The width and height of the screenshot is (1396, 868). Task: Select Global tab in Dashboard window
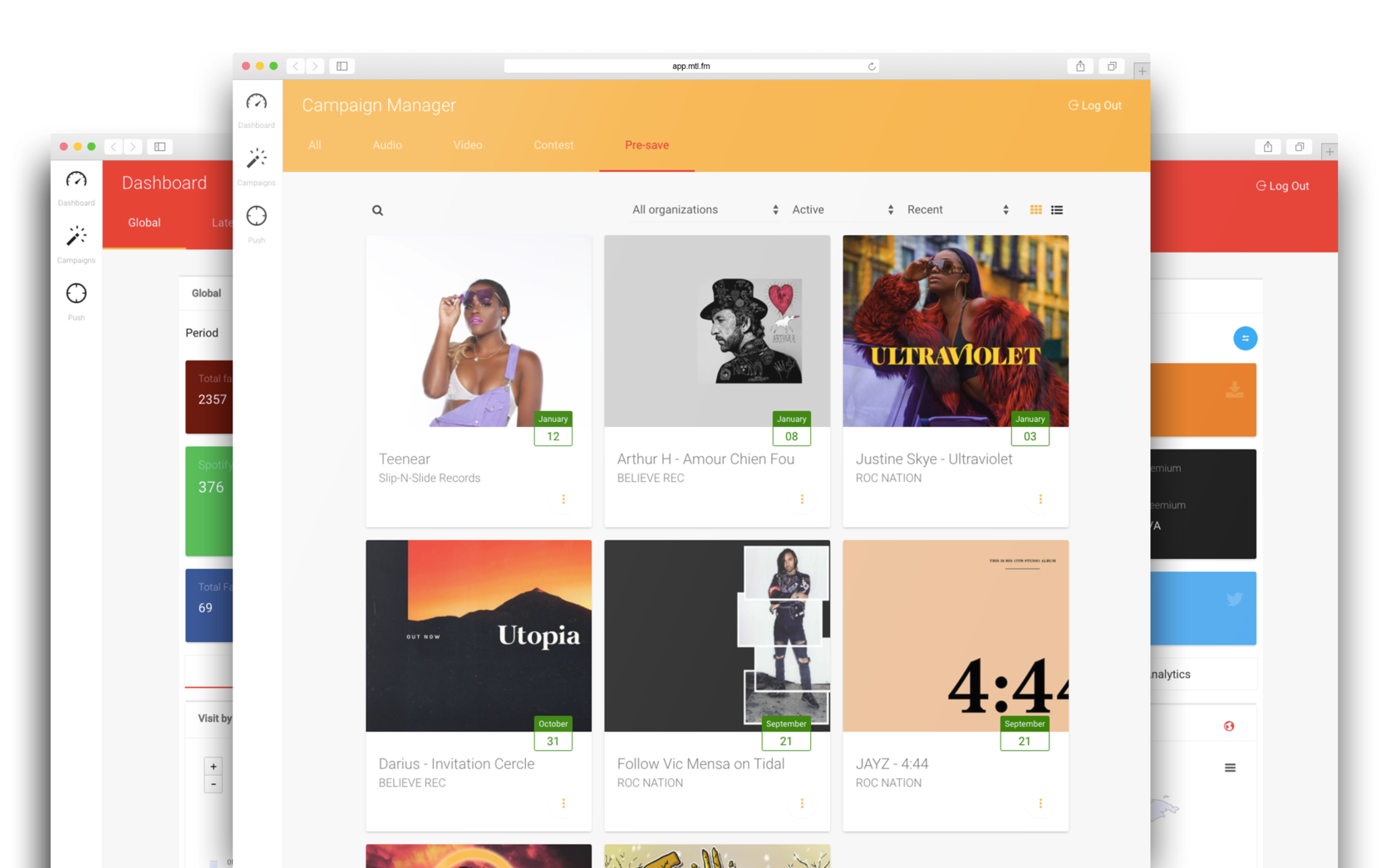[145, 223]
